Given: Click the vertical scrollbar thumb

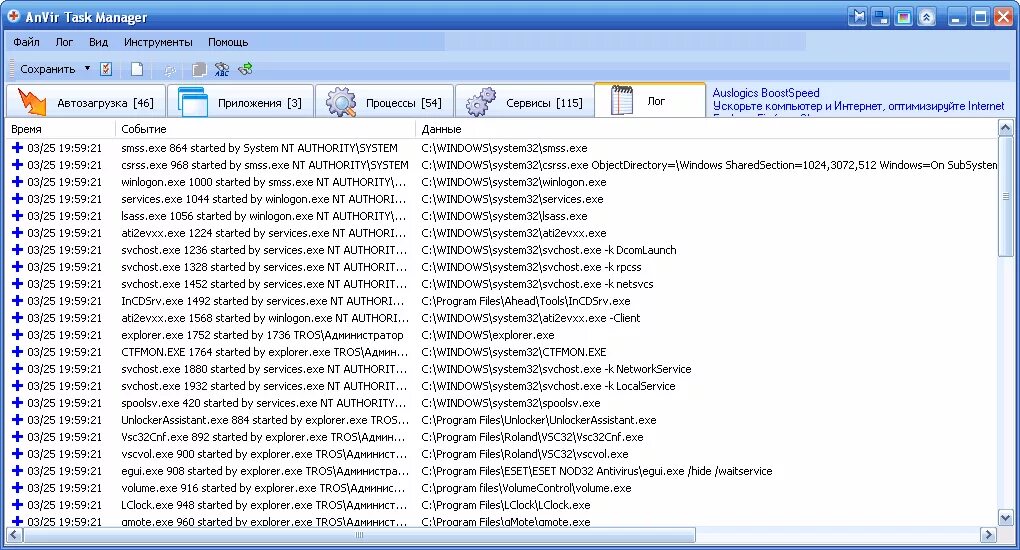Looking at the screenshot, I should click(1006, 196).
